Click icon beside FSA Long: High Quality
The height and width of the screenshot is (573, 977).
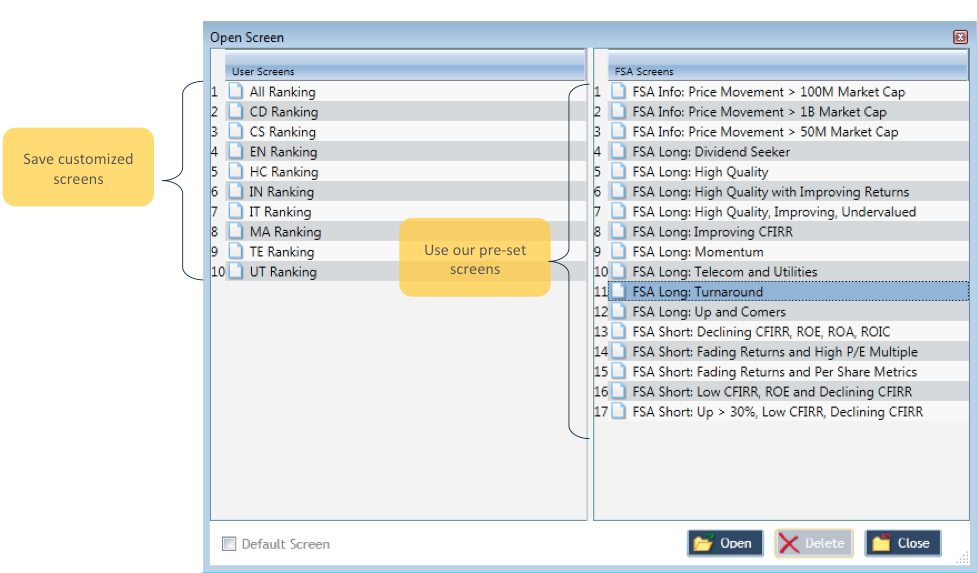(618, 171)
